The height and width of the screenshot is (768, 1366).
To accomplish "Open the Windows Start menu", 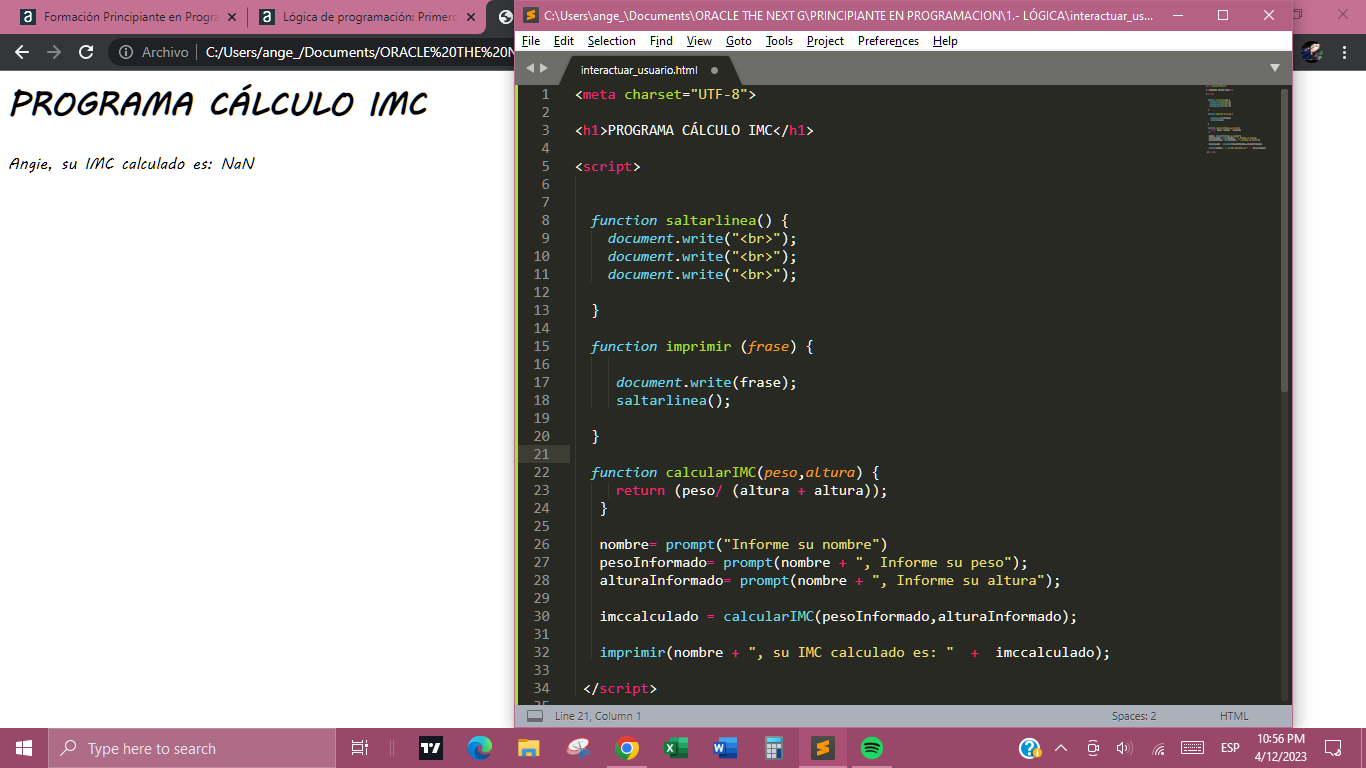I will click(x=24, y=748).
